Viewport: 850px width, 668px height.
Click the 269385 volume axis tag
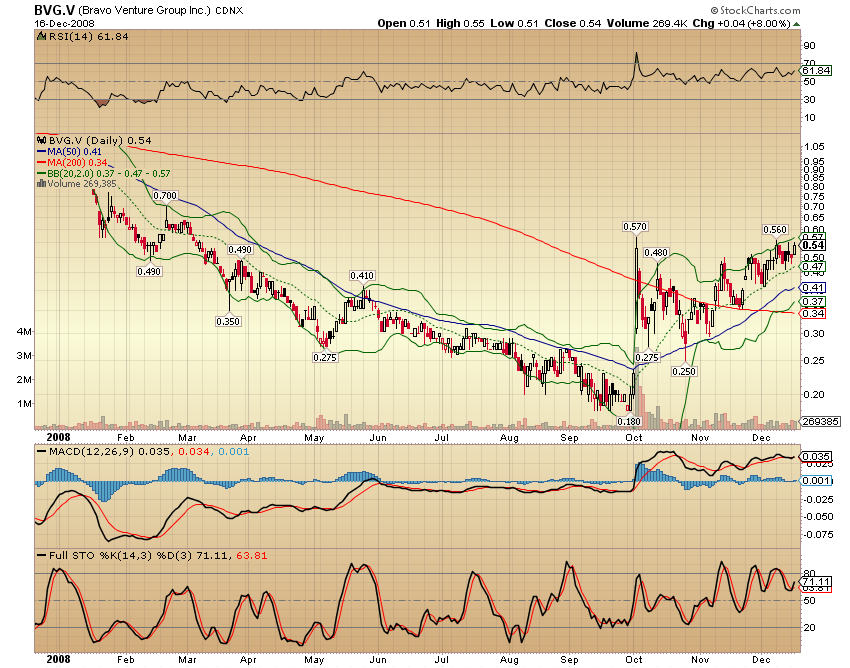pos(821,421)
